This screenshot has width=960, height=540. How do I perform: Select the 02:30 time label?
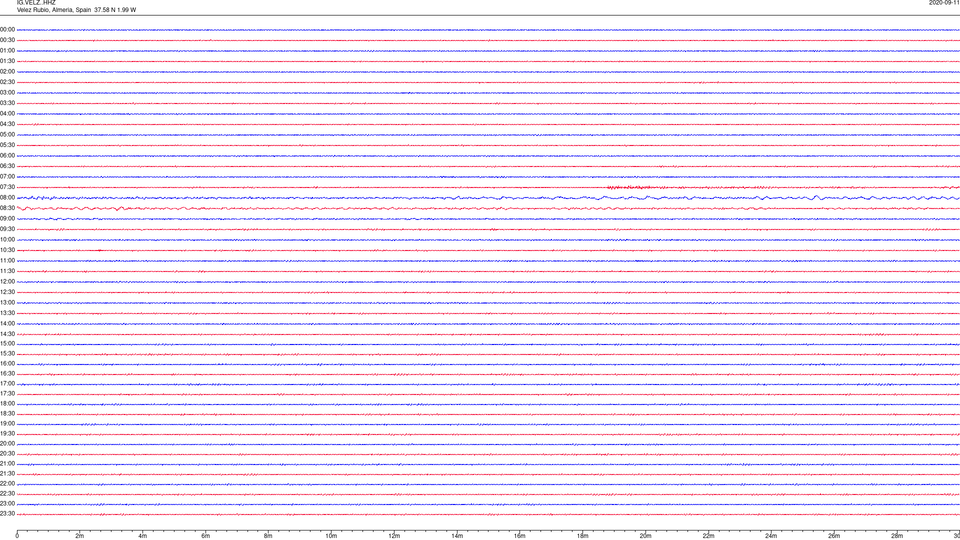(x=7, y=82)
